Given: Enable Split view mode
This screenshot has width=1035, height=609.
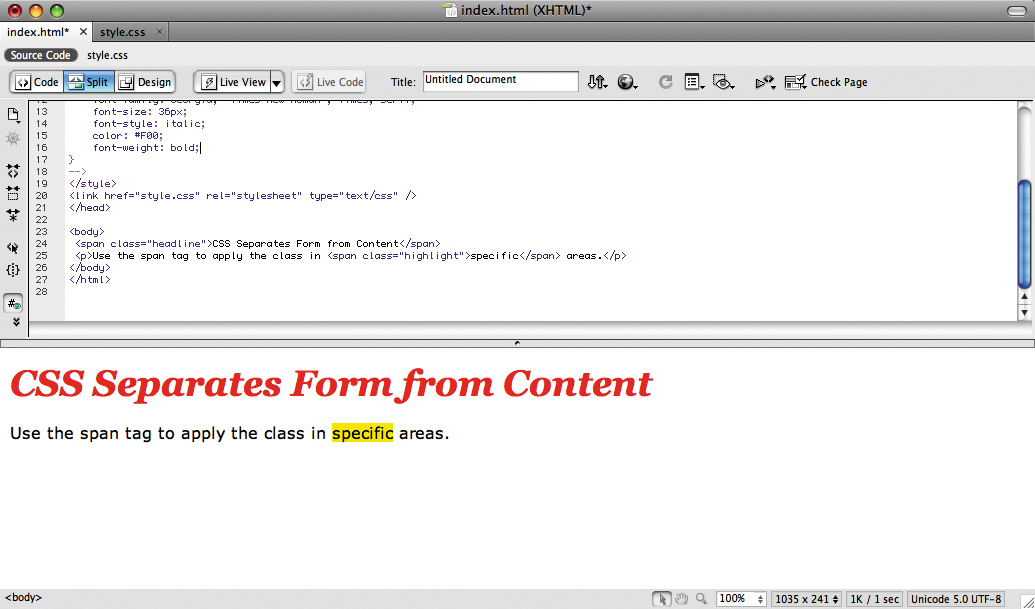Looking at the screenshot, I should pos(88,82).
